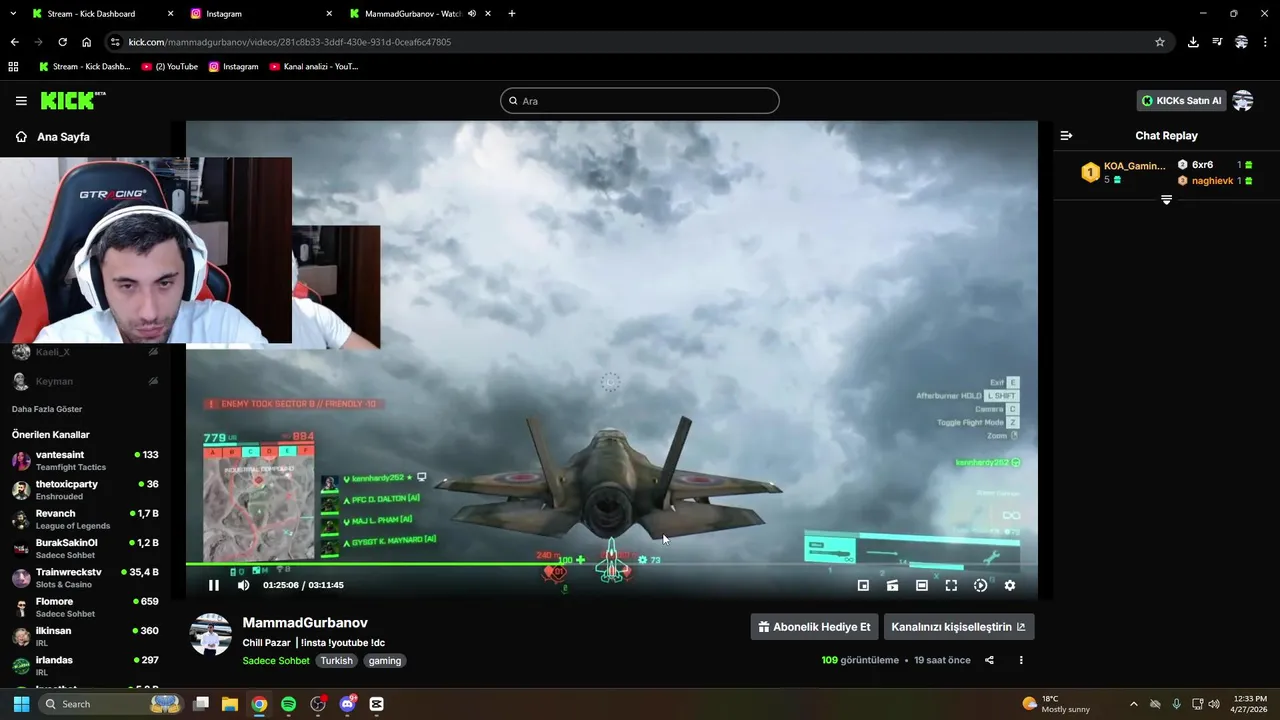
Task: Focus the Ara search field
Action: click(x=640, y=101)
